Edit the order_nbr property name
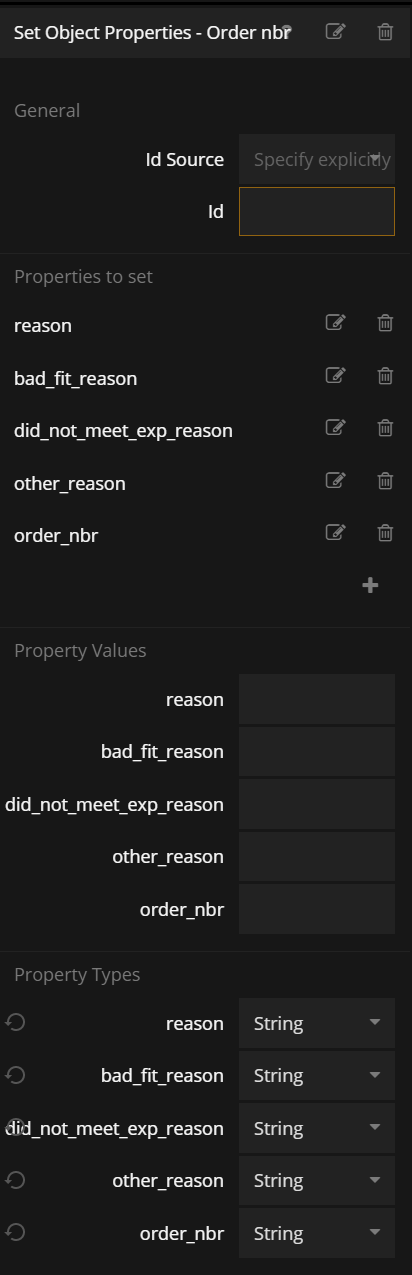 336,533
